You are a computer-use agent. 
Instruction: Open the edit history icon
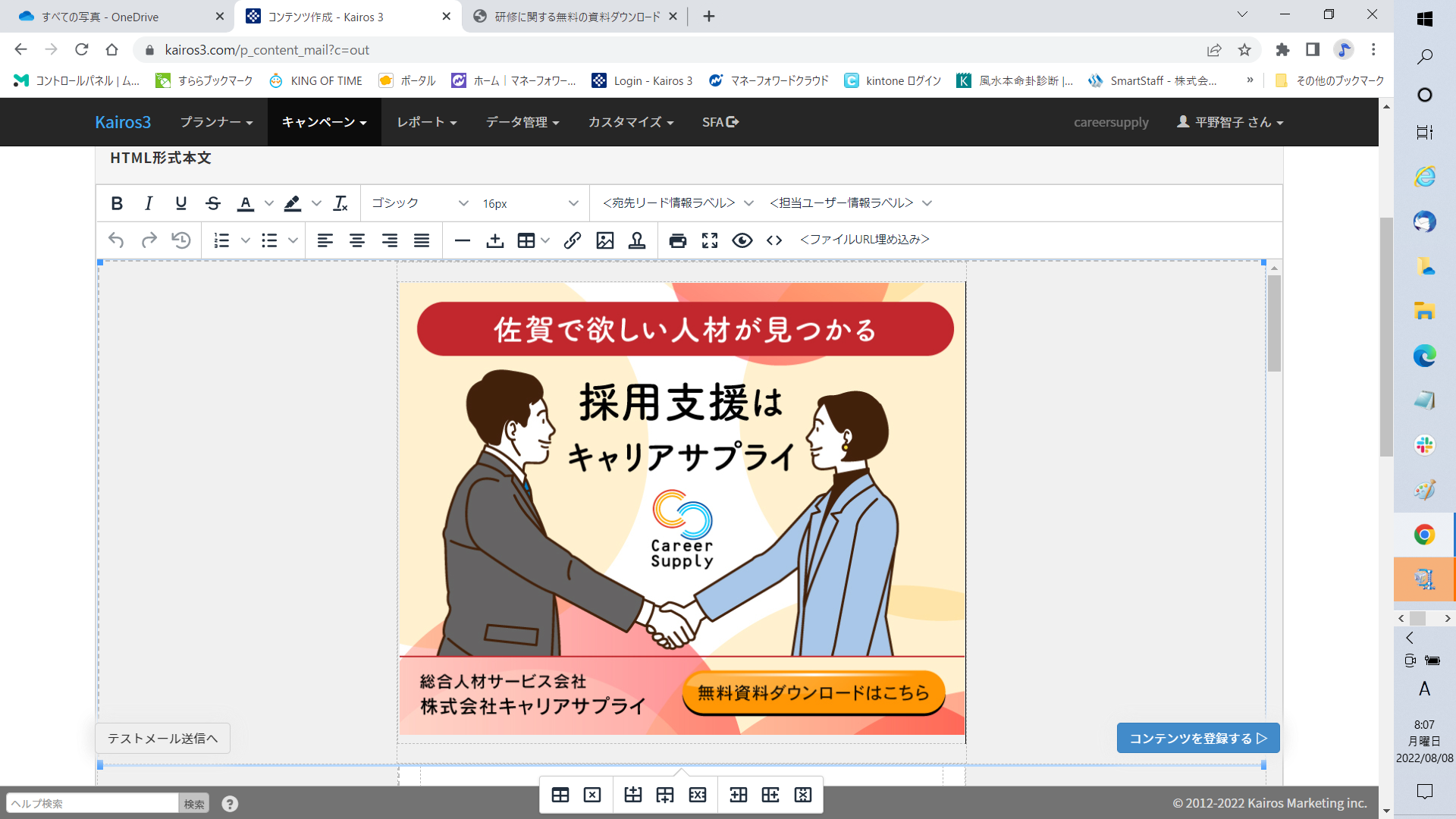pyautogui.click(x=181, y=240)
